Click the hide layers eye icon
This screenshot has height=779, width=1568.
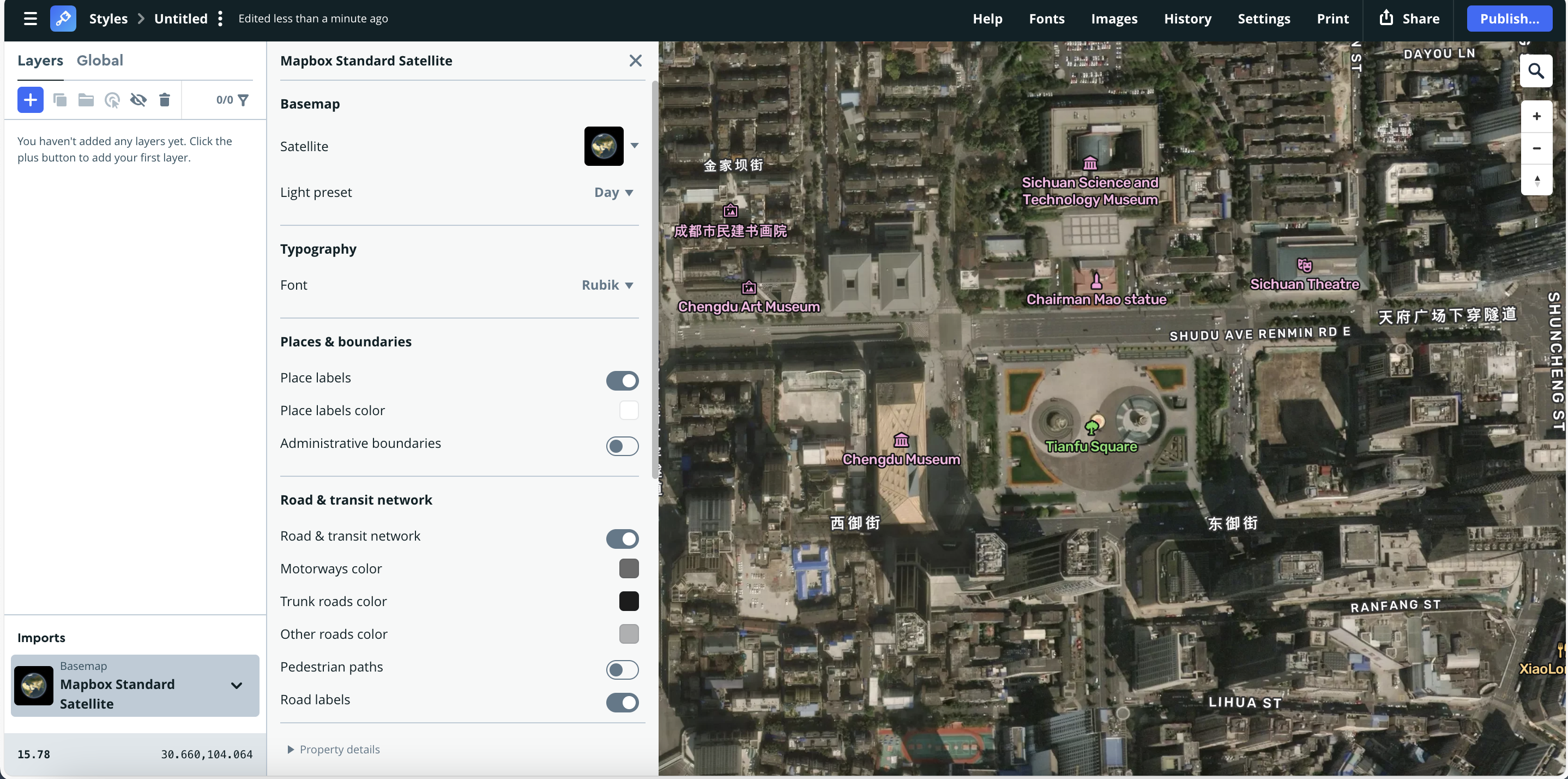coord(138,100)
